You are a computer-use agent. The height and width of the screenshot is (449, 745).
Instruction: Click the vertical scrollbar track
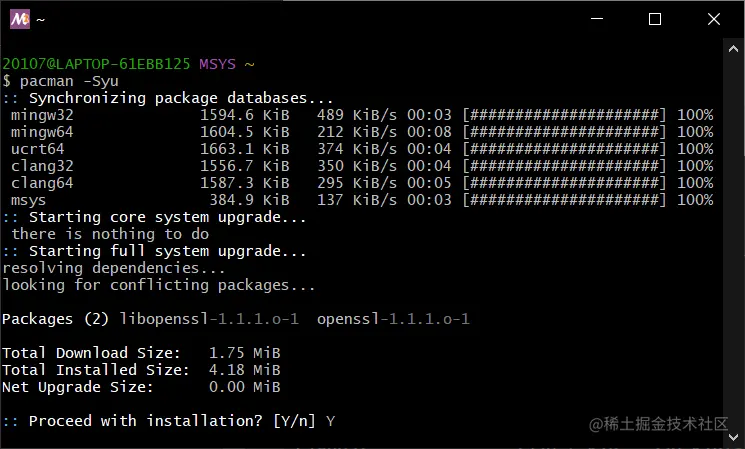pos(733,242)
